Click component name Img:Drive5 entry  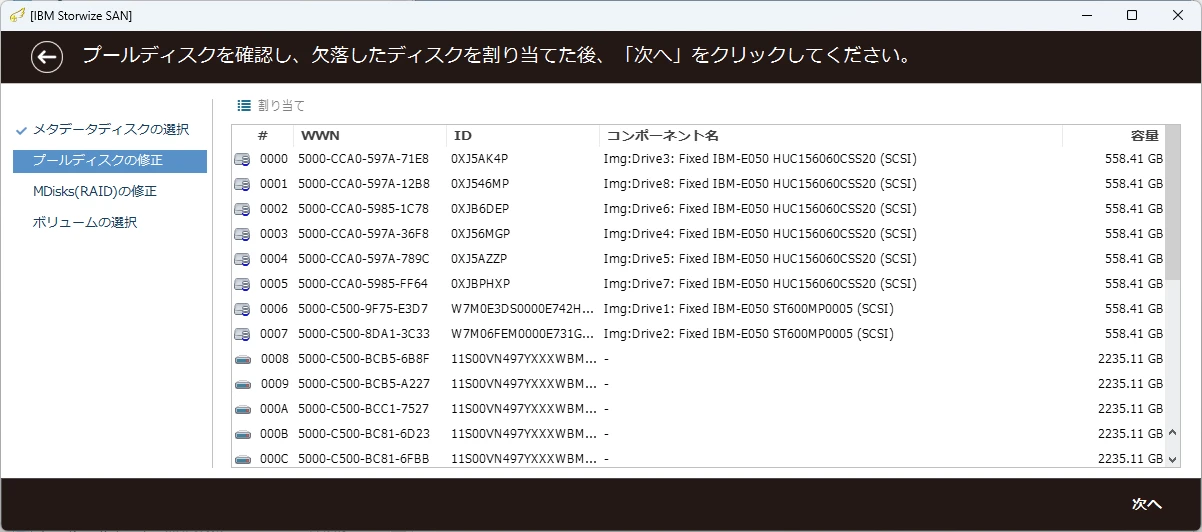pos(760,259)
